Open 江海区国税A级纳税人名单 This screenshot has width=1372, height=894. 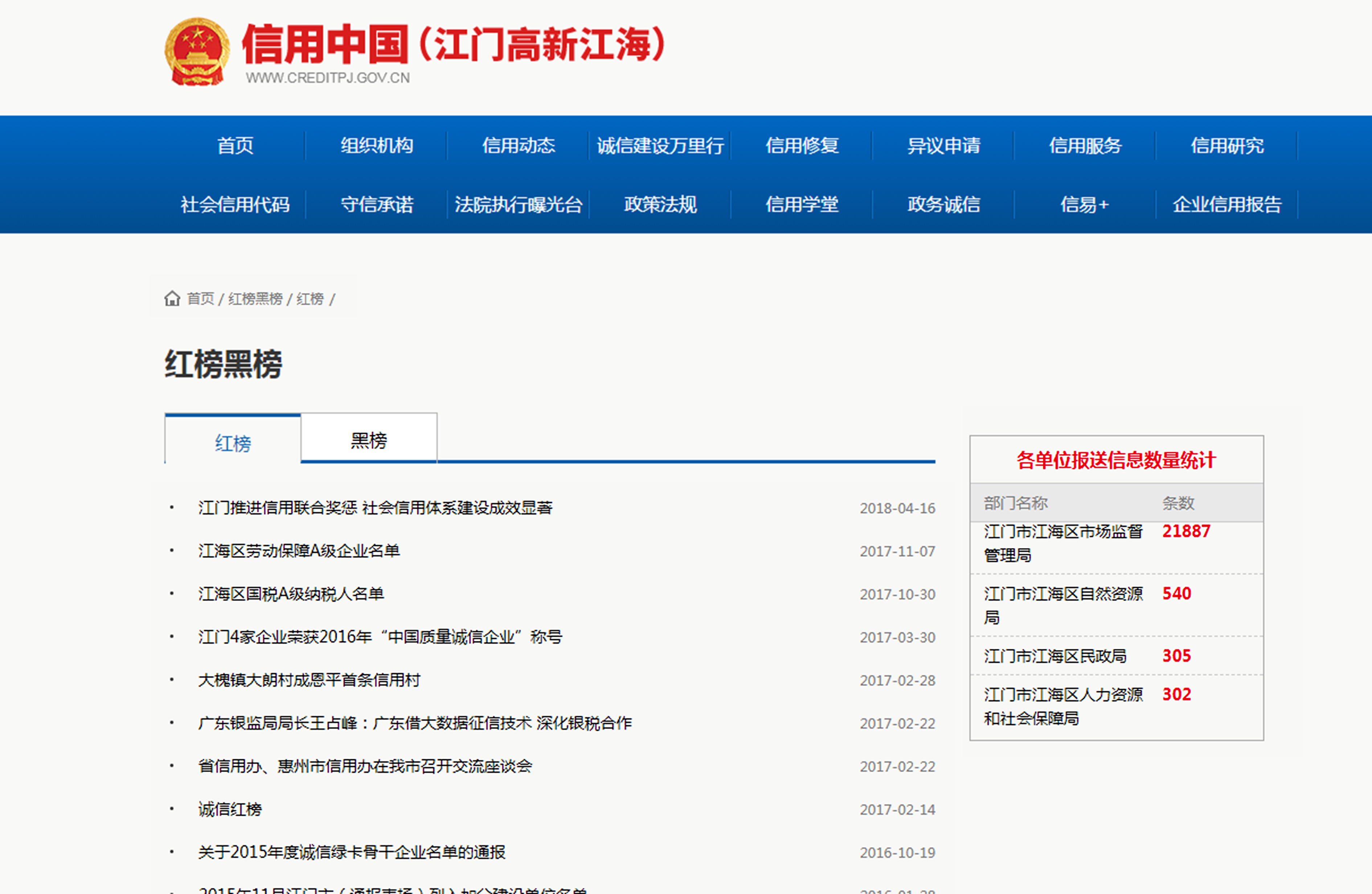[291, 593]
